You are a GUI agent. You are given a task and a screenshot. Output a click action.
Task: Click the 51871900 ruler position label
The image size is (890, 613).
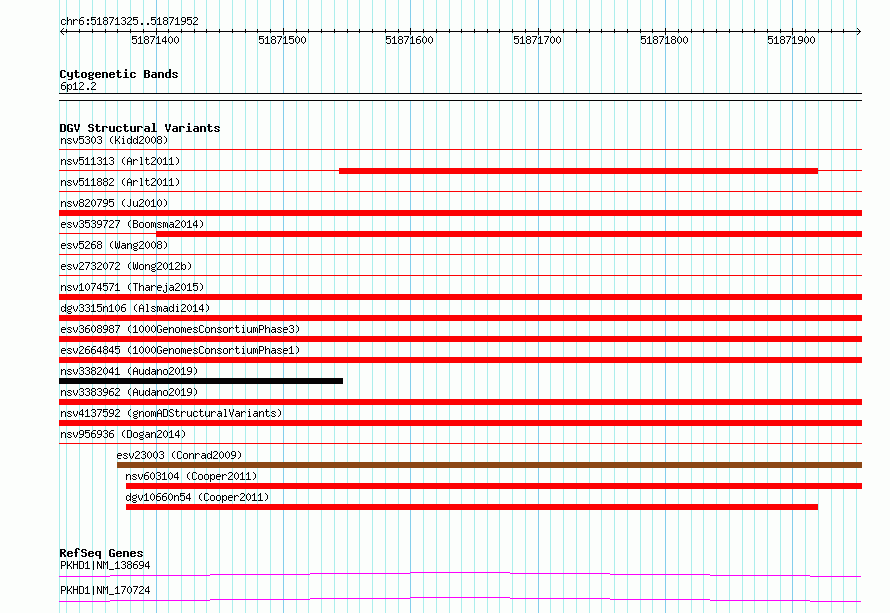point(791,40)
